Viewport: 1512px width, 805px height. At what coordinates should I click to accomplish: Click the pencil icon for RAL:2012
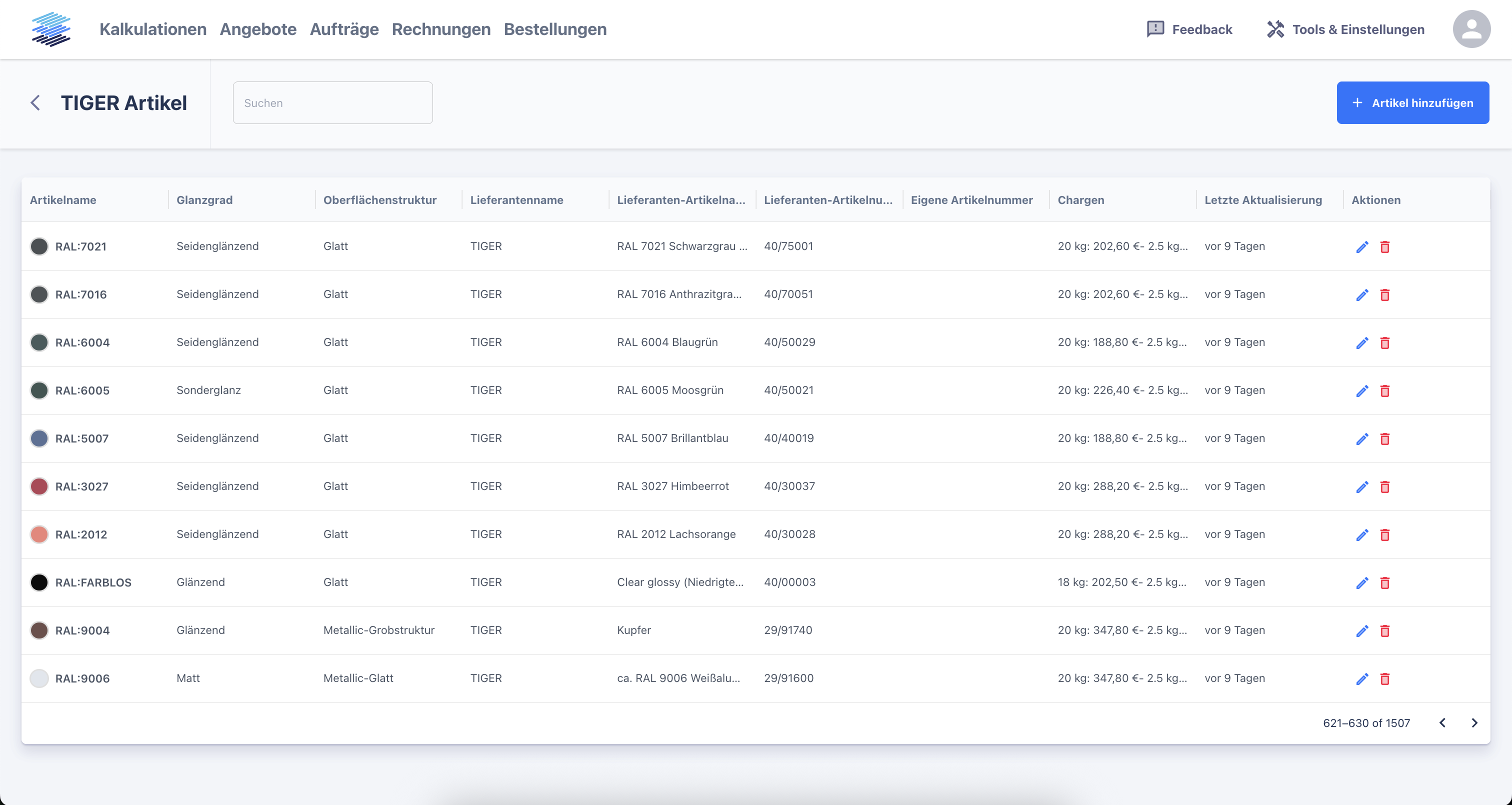point(1361,535)
